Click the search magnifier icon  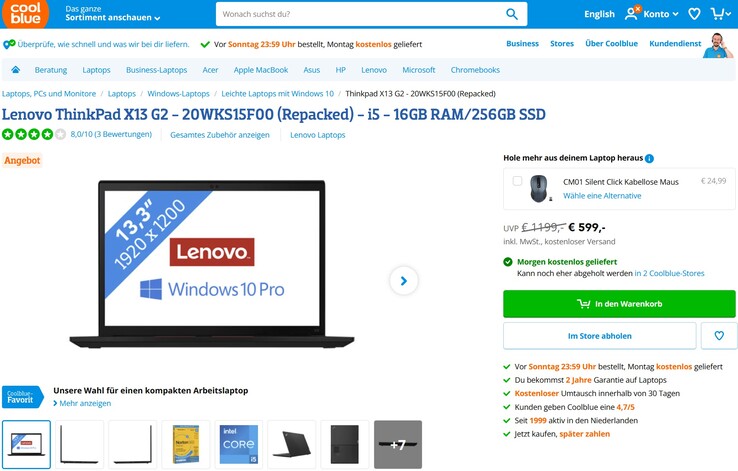[512, 14]
